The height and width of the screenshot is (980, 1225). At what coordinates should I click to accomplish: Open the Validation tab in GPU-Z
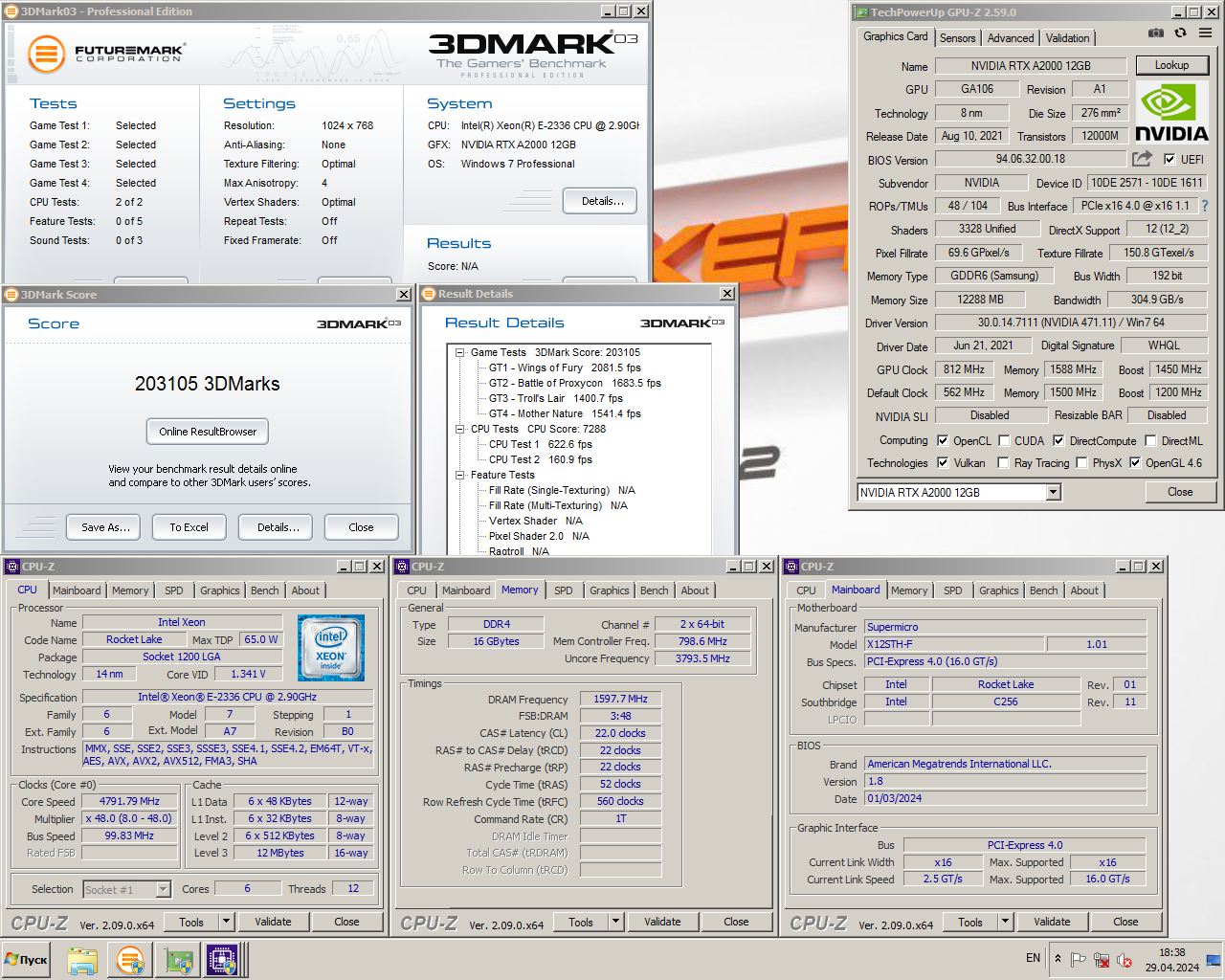[x=1067, y=38]
